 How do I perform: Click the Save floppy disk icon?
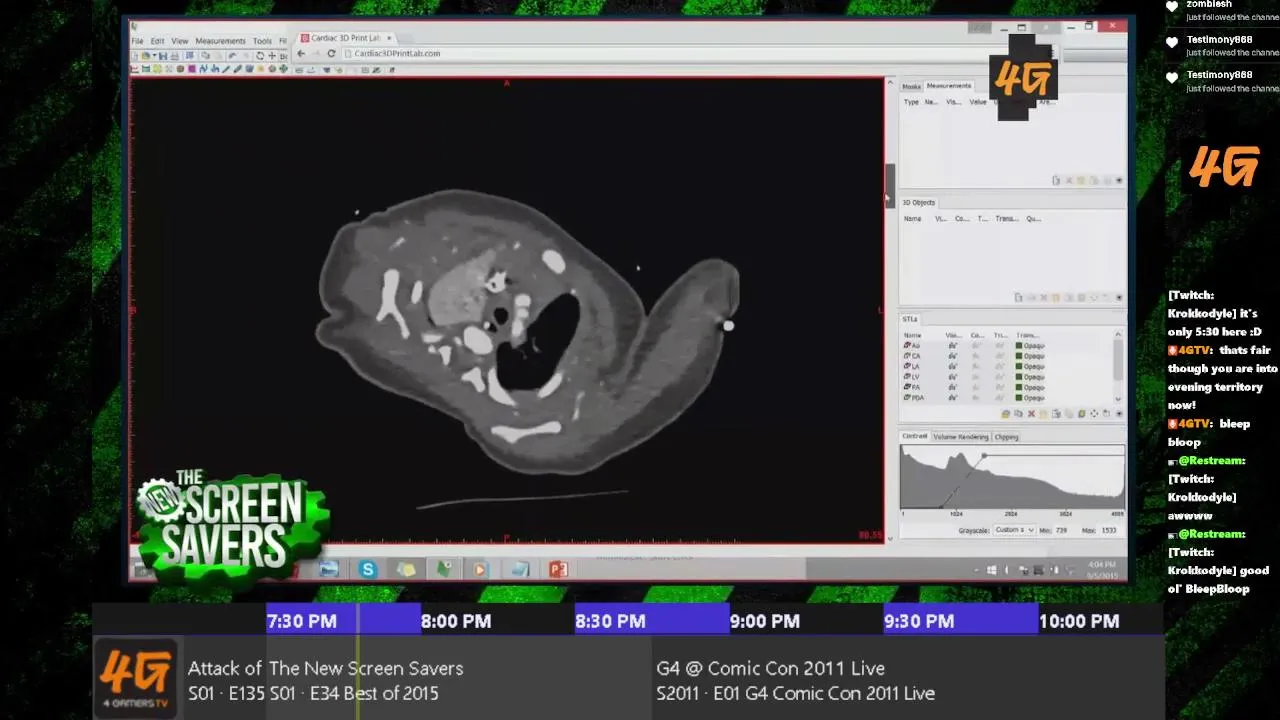[162, 55]
